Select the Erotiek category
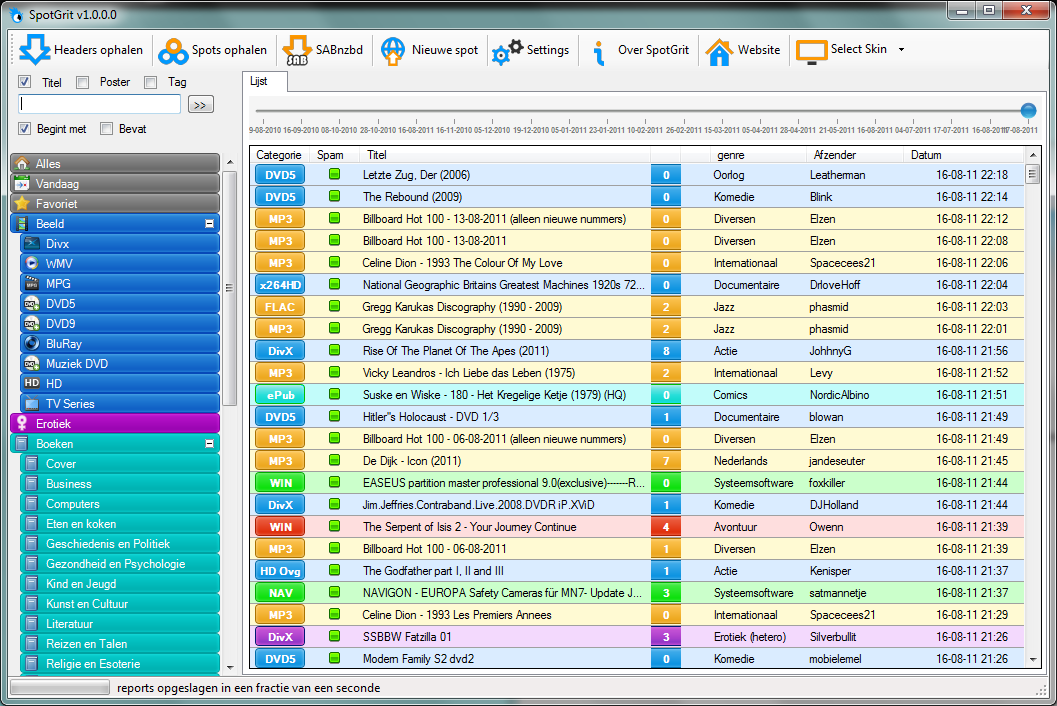This screenshot has height=706, width=1057. pyautogui.click(x=115, y=423)
